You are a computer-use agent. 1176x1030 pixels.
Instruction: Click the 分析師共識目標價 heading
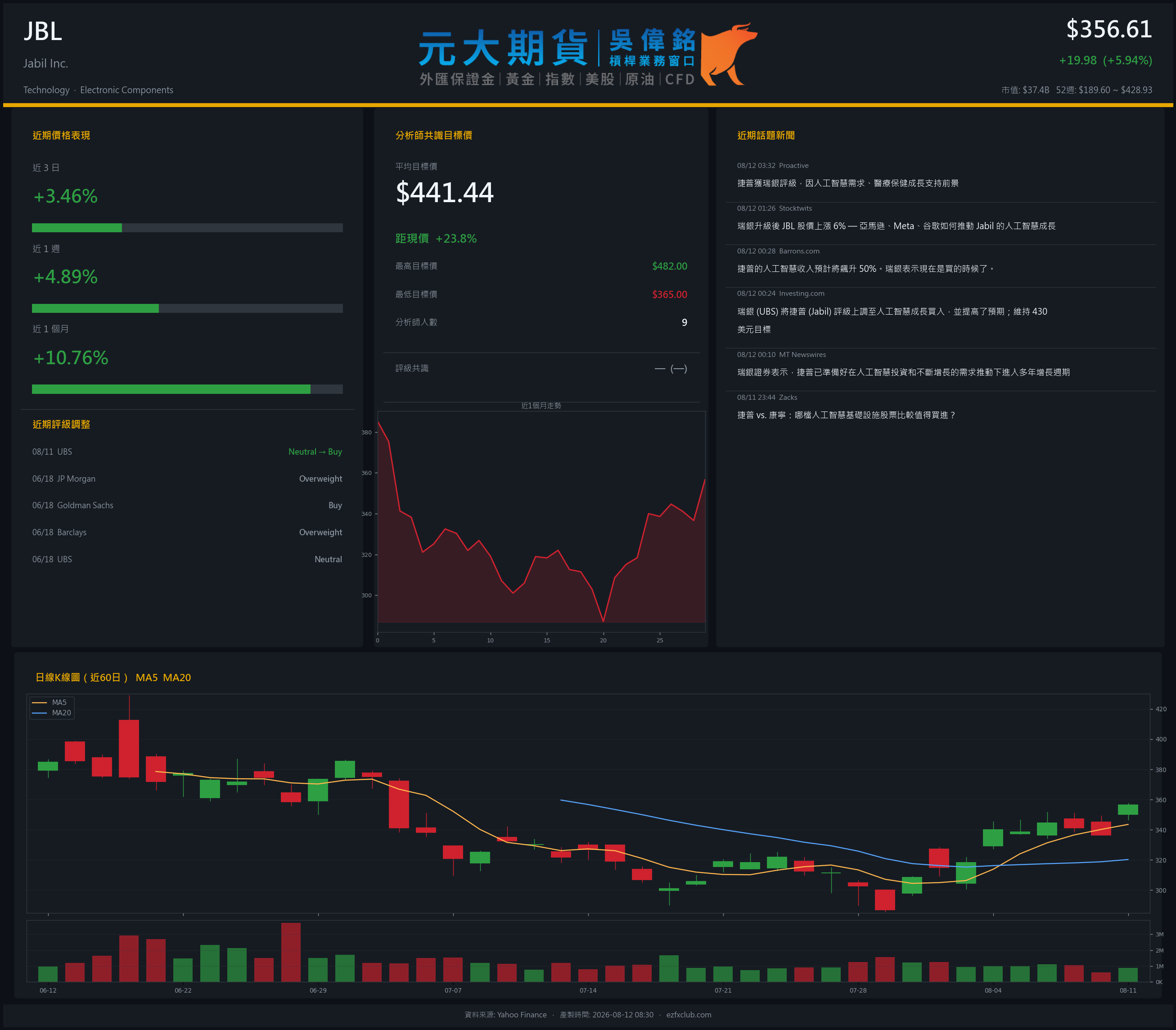point(434,135)
